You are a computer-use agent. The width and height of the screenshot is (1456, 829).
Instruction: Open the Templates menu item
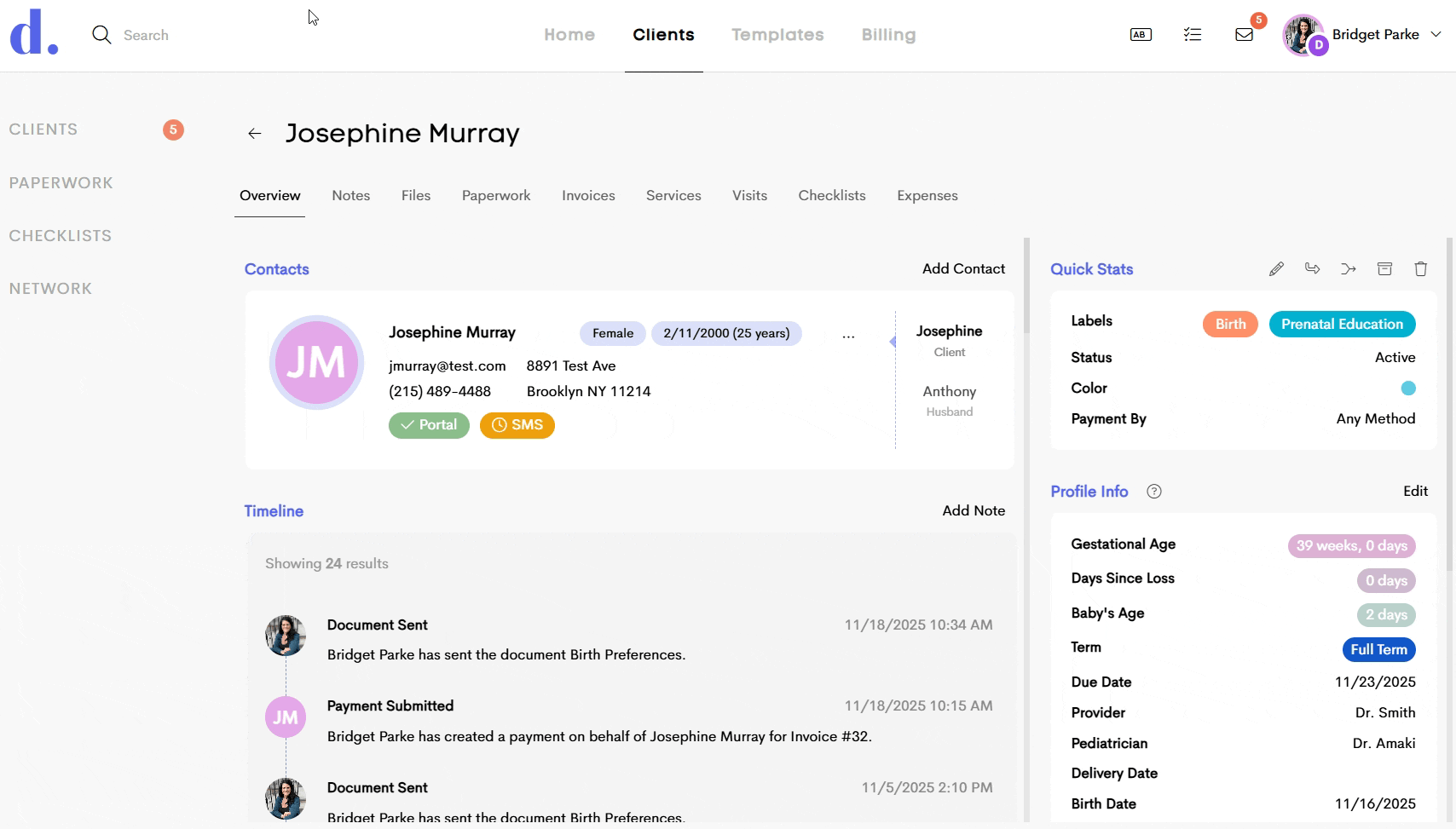point(777,35)
